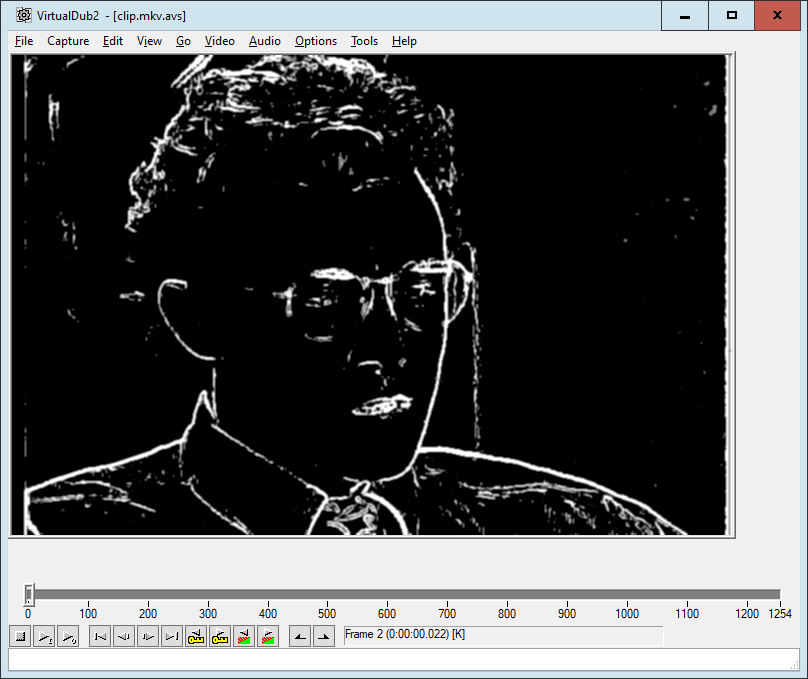Play the output video preview
Screen dimensions: 808x679
click(68, 636)
